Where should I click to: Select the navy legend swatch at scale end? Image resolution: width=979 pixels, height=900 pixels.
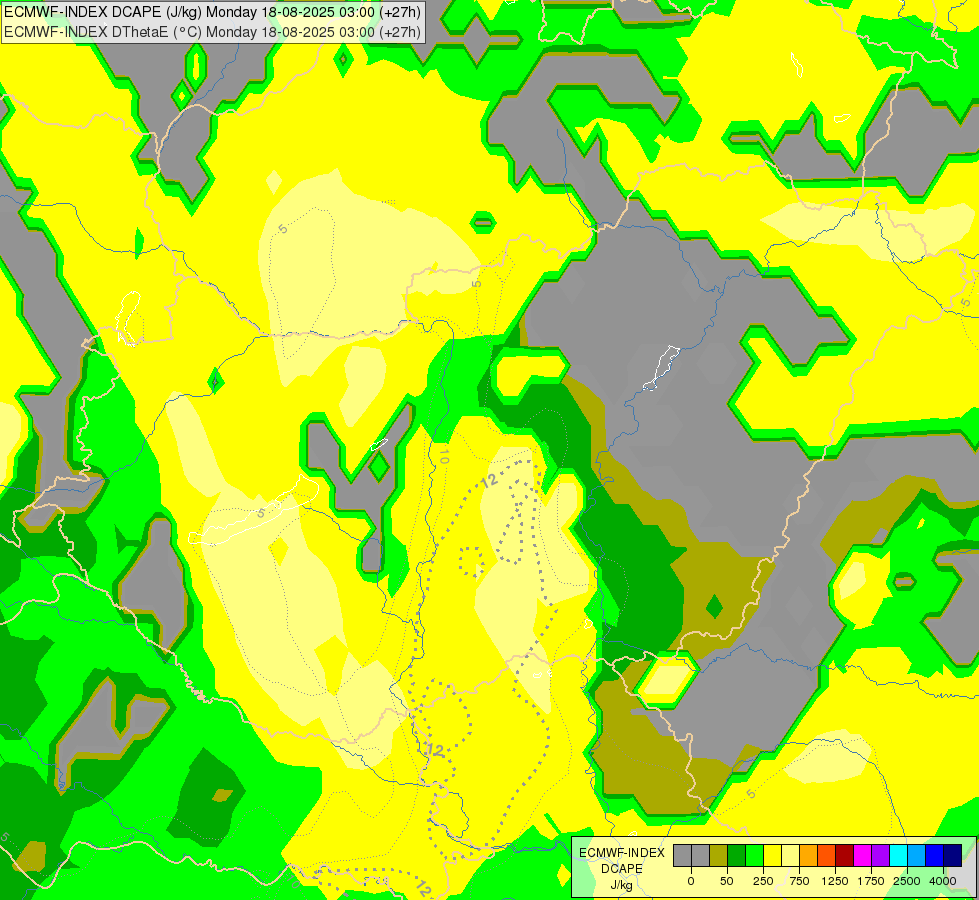pos(952,855)
